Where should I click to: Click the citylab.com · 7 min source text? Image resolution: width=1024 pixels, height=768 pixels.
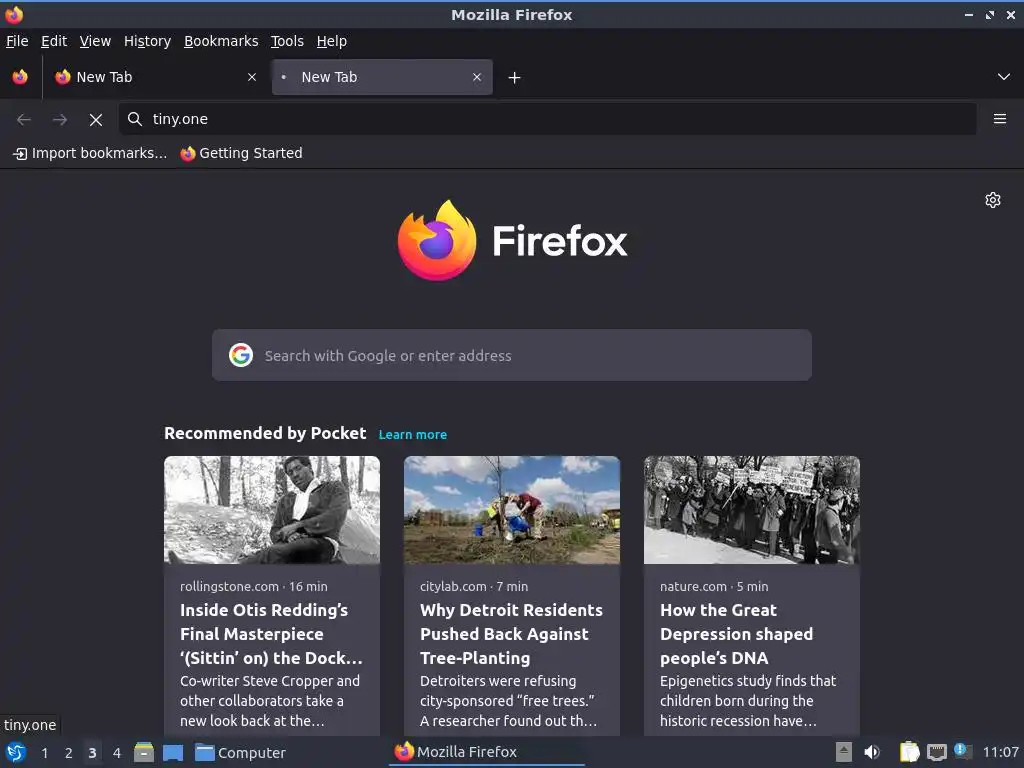474,586
